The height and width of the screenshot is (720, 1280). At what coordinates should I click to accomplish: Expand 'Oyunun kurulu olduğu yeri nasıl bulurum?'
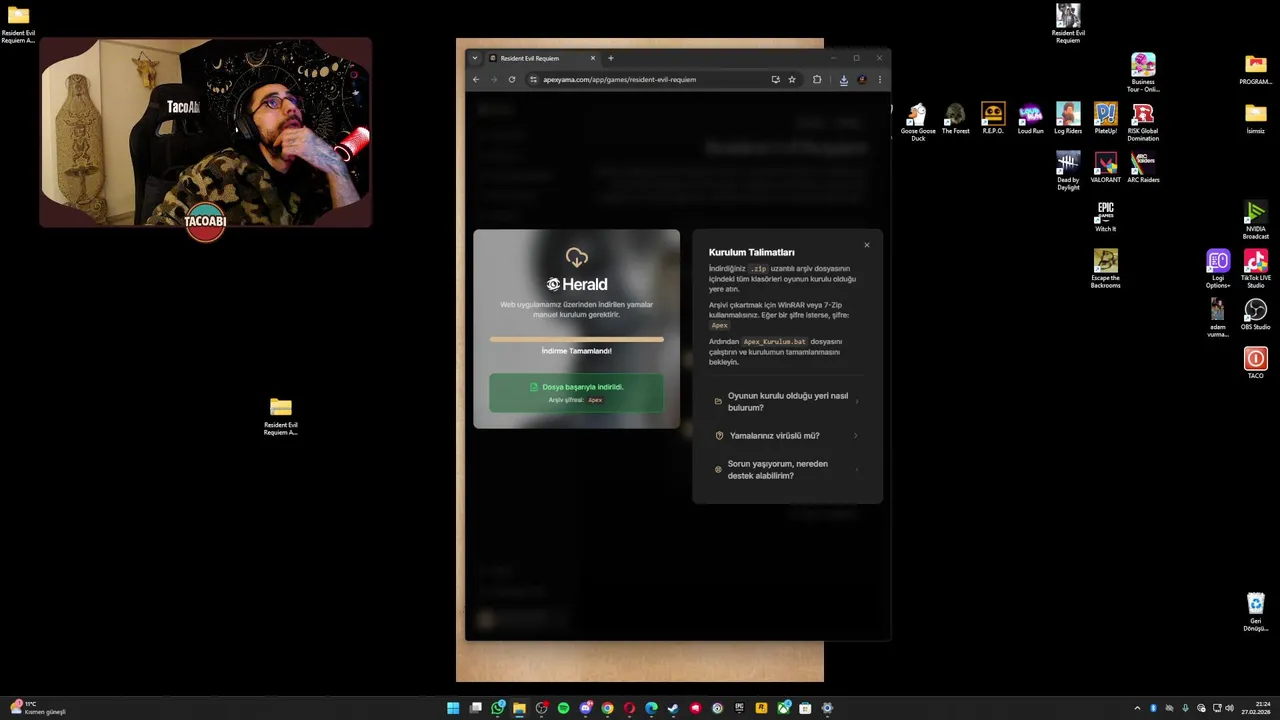click(787, 402)
